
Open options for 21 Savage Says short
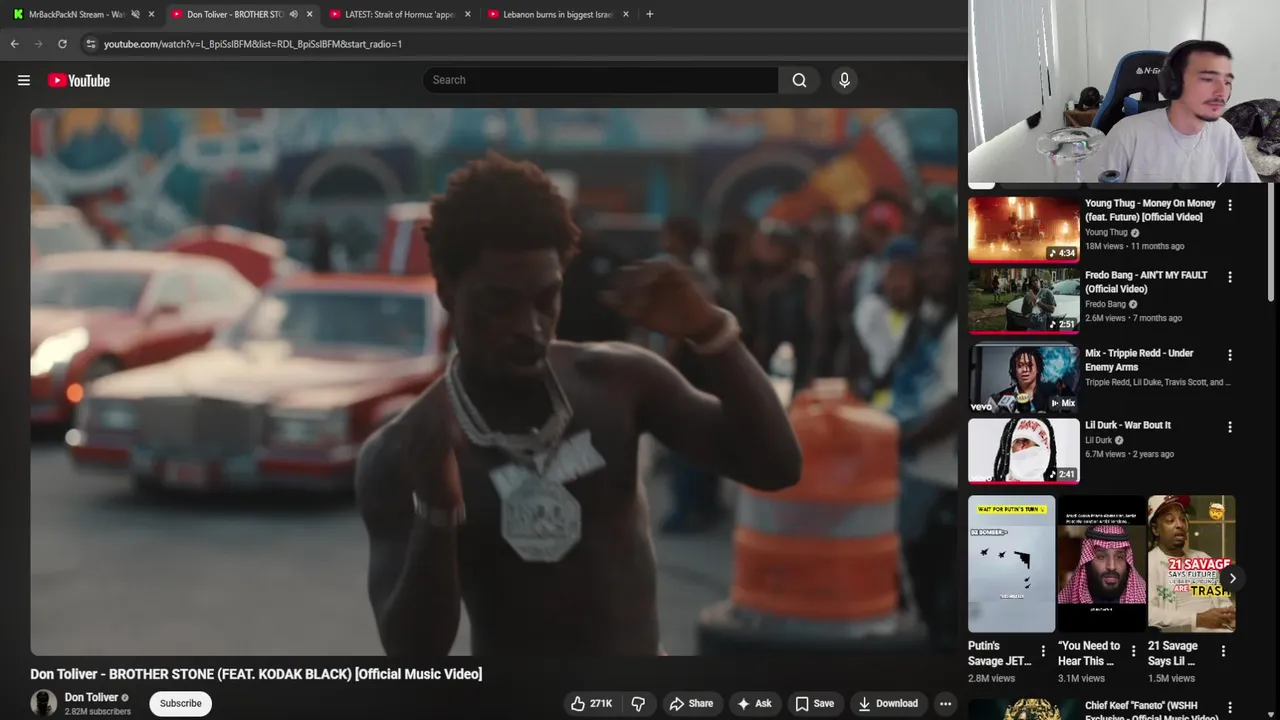1223,651
